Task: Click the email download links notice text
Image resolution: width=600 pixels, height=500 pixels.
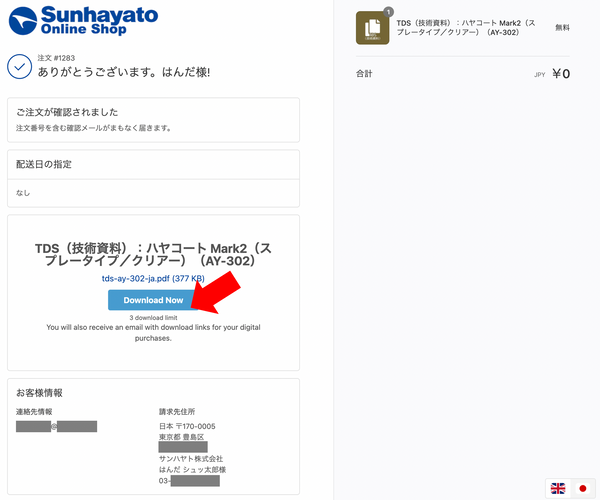Action: click(x=153, y=332)
